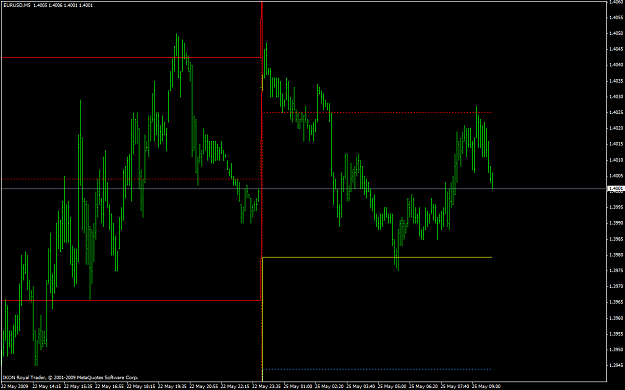Click the 1.3995 price axis label
625x390 pixels.
click(x=616, y=207)
